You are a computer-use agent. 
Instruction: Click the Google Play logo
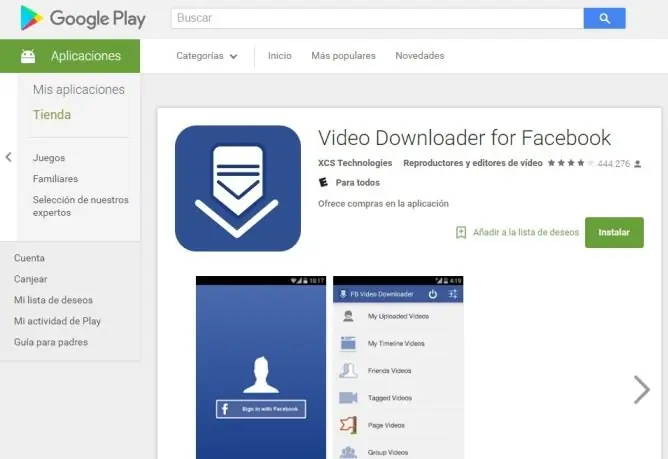pyautogui.click(x=83, y=18)
